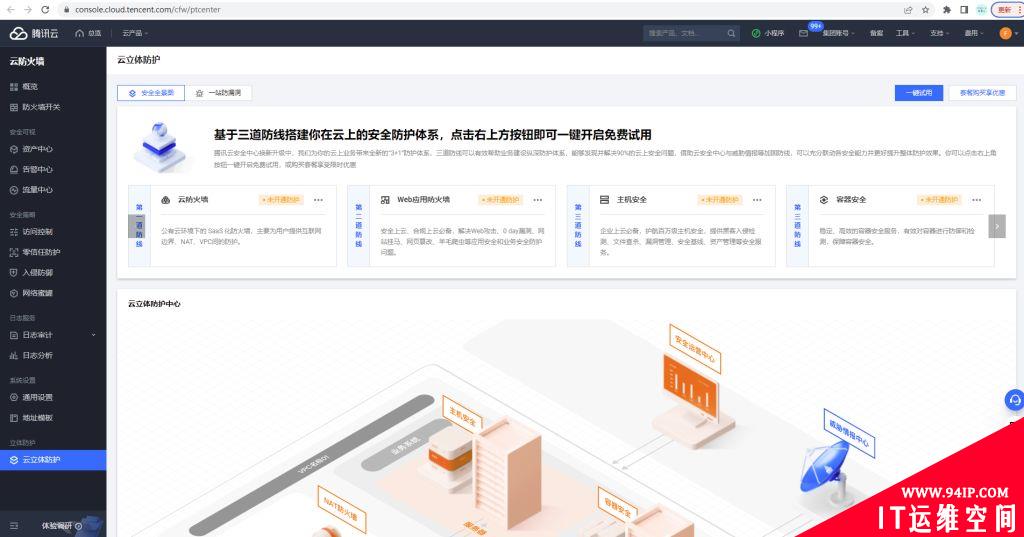The width and height of the screenshot is (1024, 537).
Task: Click 容器安全 card's orange status tag
Action: [939, 200]
